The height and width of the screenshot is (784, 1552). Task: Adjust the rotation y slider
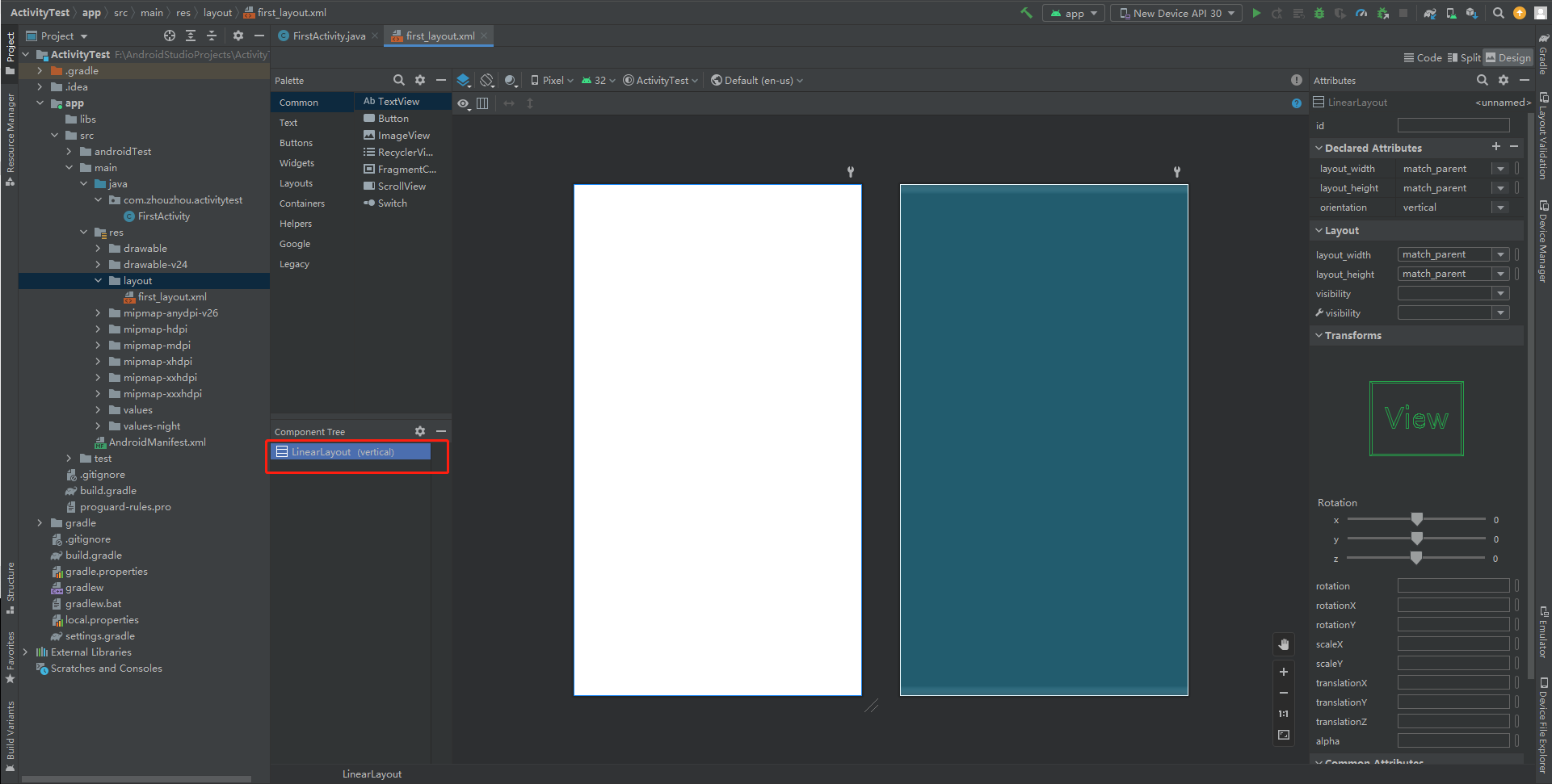pyautogui.click(x=1416, y=539)
